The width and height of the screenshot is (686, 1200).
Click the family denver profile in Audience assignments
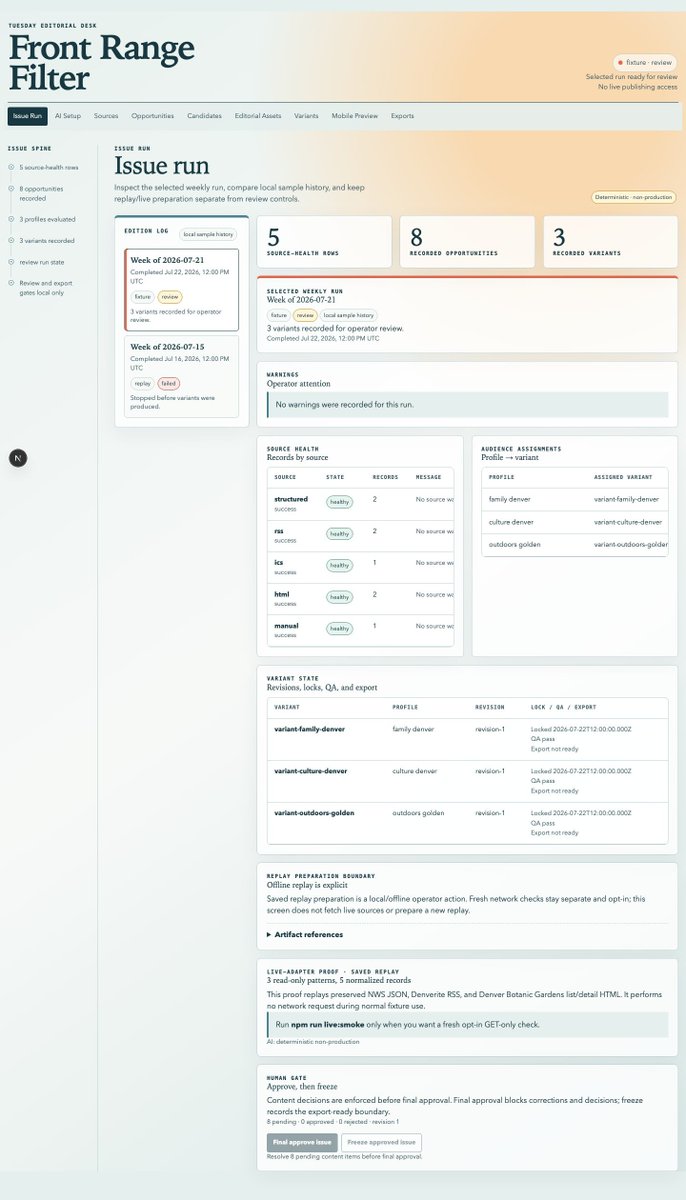click(x=512, y=498)
